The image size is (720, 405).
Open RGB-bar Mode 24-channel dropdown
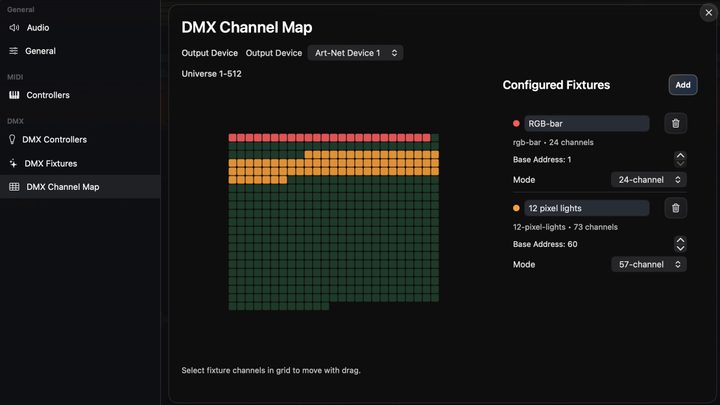[x=649, y=180]
